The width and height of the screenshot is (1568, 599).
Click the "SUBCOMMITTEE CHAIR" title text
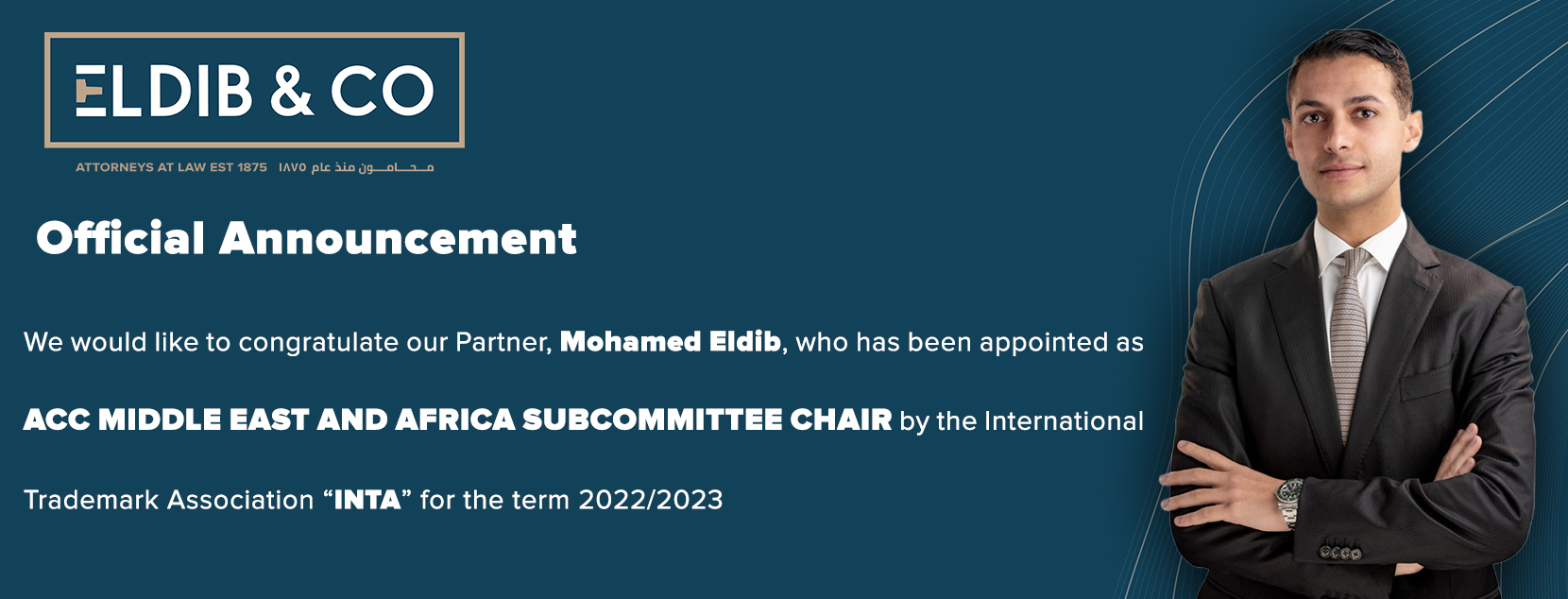coord(707,420)
